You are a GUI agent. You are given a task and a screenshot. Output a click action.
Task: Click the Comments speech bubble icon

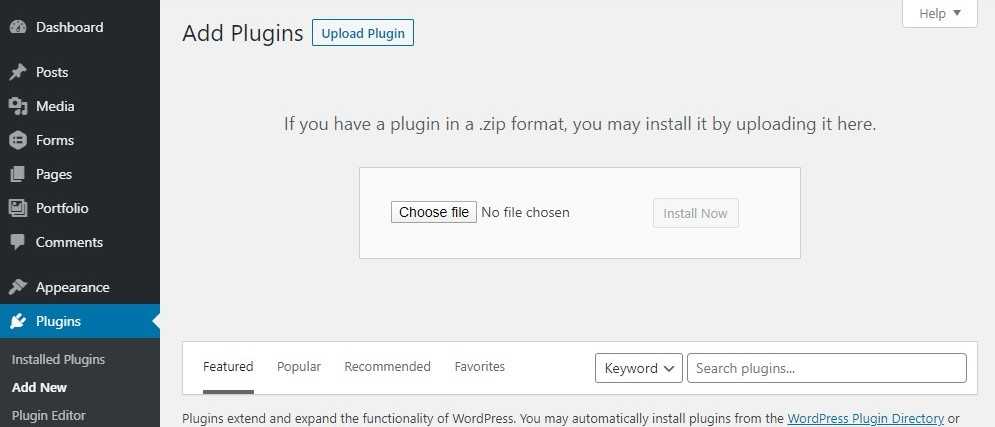tap(18, 242)
